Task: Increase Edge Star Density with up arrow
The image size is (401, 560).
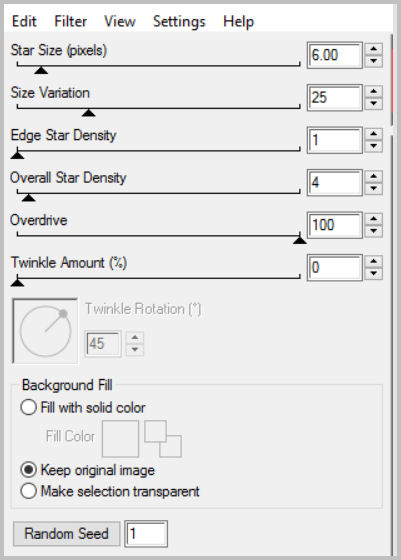Action: [374, 134]
